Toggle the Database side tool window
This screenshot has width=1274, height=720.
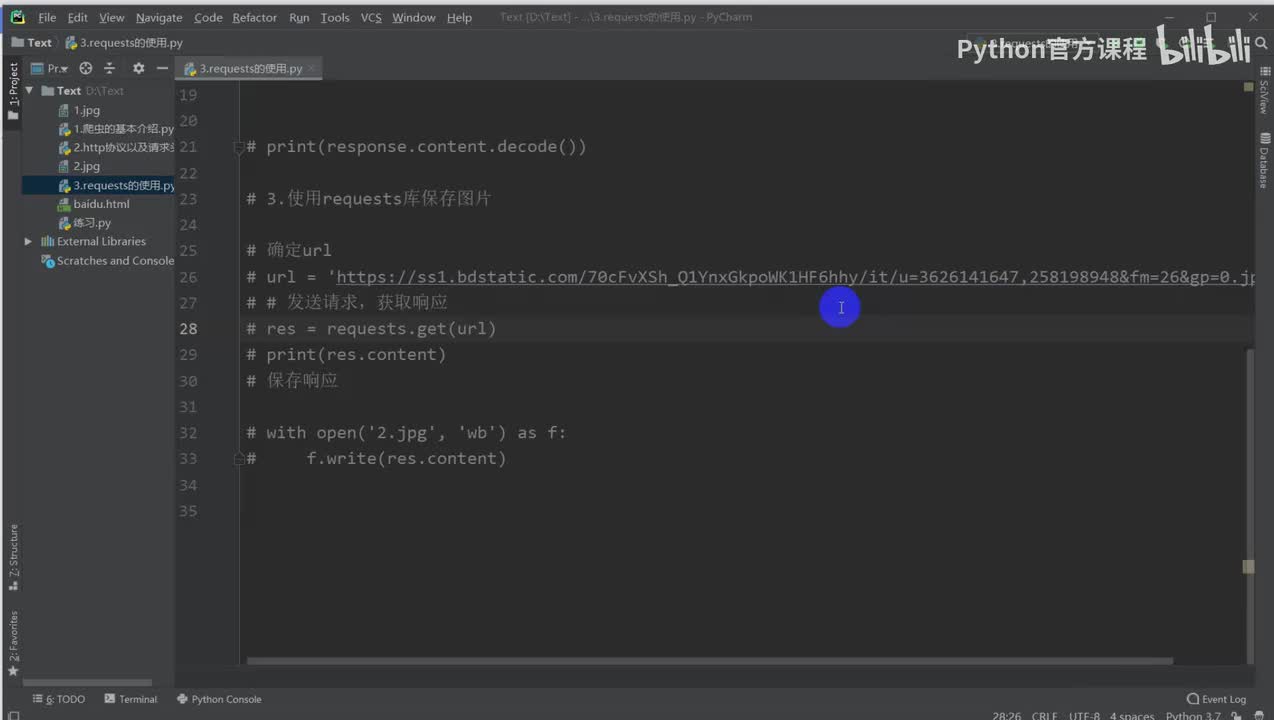pyautogui.click(x=1264, y=160)
